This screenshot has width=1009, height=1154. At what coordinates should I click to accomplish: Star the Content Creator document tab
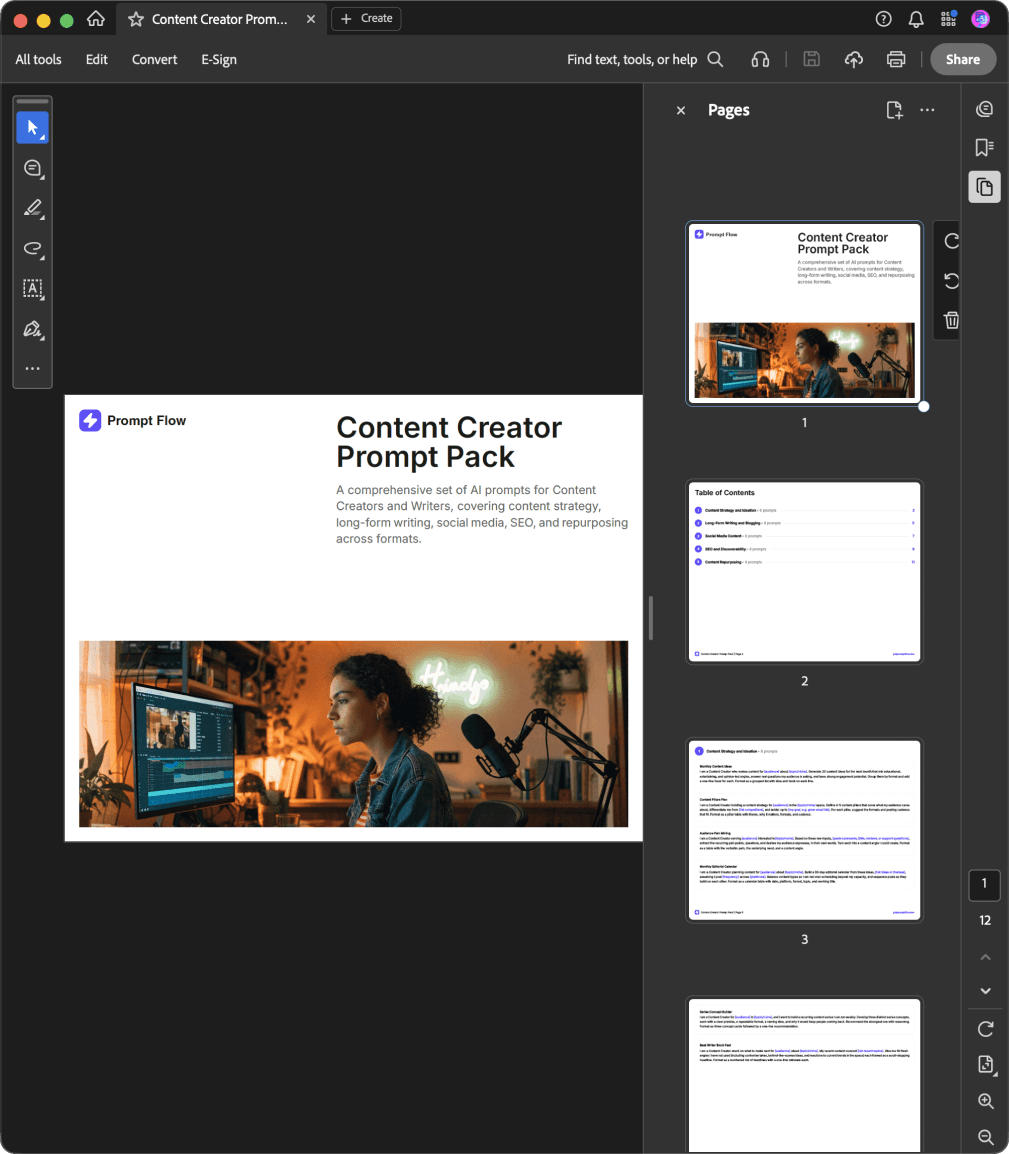click(x=135, y=19)
